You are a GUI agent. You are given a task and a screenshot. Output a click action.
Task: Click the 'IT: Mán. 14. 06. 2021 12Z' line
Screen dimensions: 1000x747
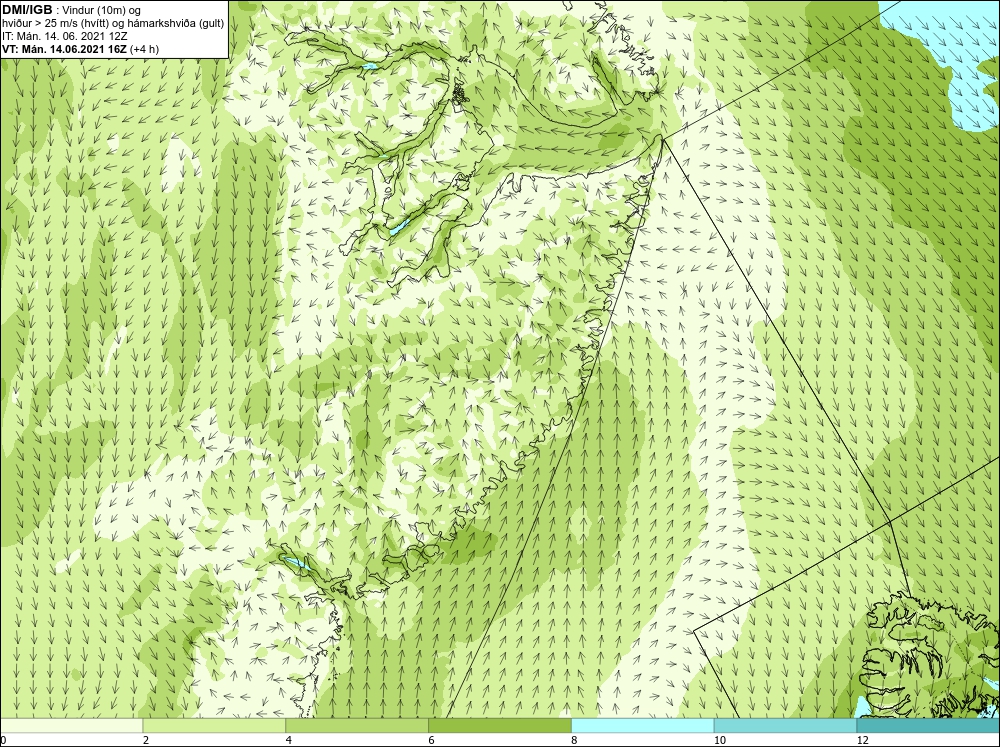point(64,36)
